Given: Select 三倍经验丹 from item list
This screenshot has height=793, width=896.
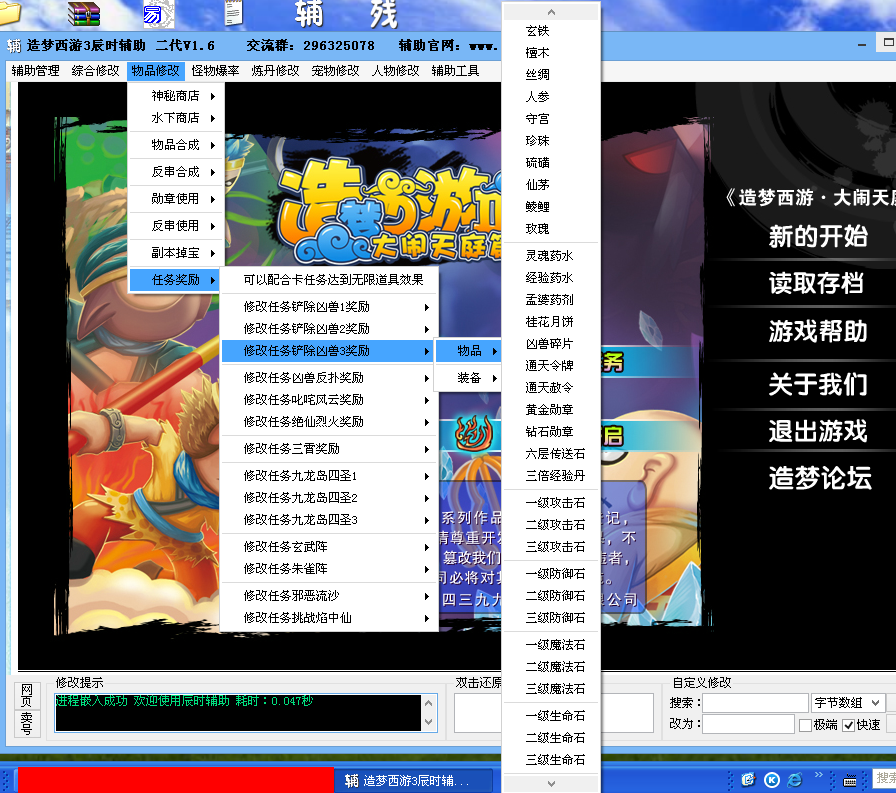Looking at the screenshot, I should click(551, 476).
